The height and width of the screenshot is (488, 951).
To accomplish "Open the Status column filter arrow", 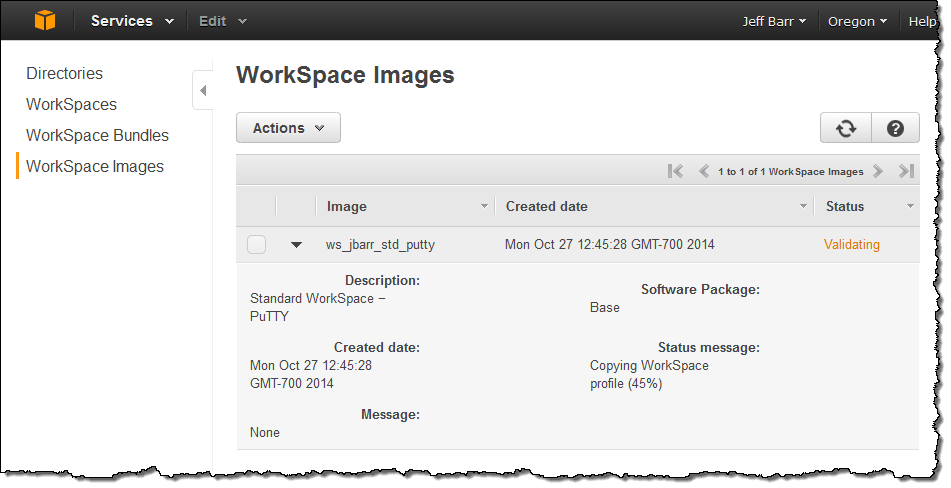I will [x=910, y=206].
